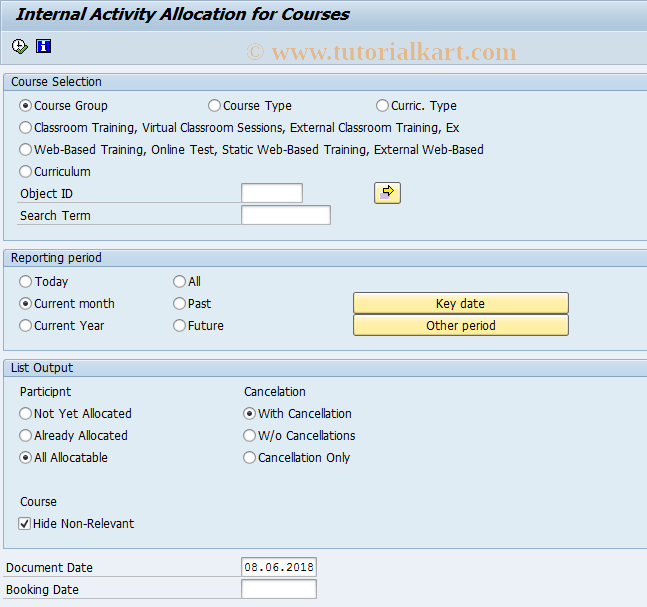Click the Object ID input field
Image resolution: width=647 pixels, height=607 pixels.
click(272, 193)
